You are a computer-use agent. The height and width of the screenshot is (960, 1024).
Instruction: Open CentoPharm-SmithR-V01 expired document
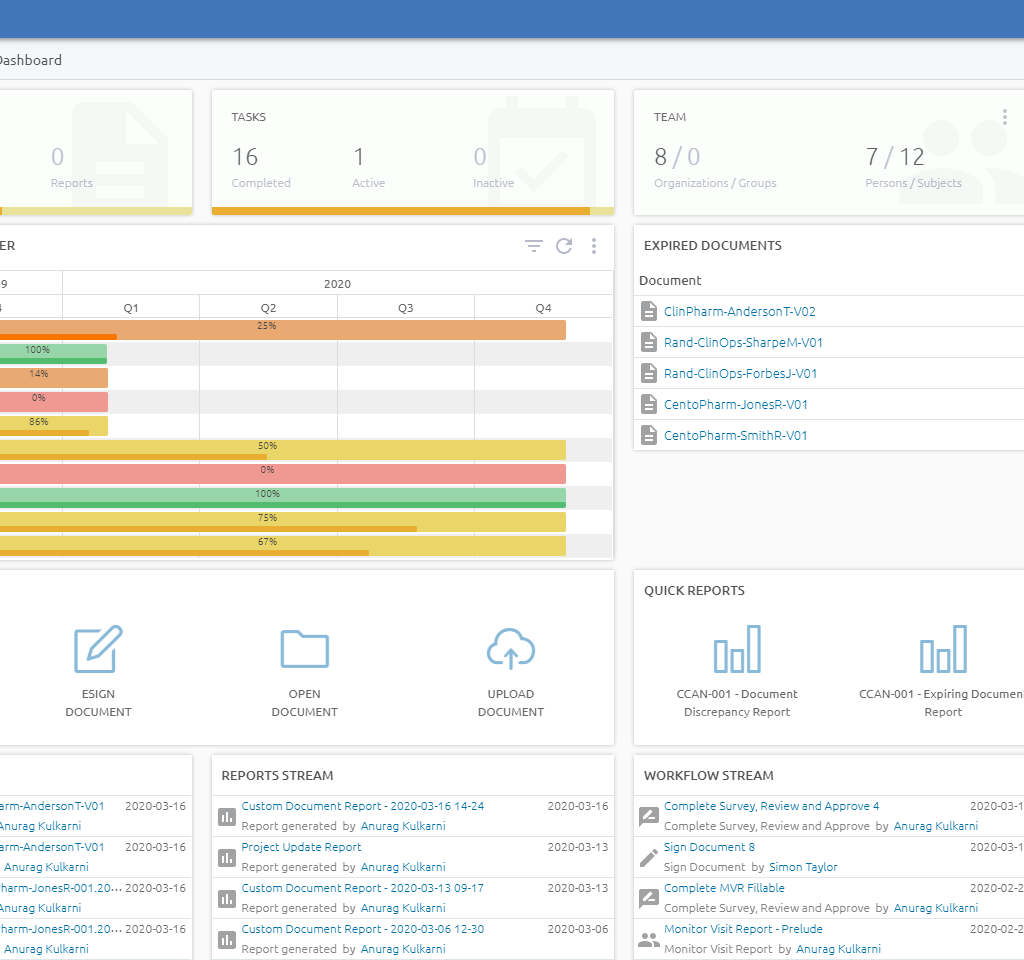click(x=735, y=436)
